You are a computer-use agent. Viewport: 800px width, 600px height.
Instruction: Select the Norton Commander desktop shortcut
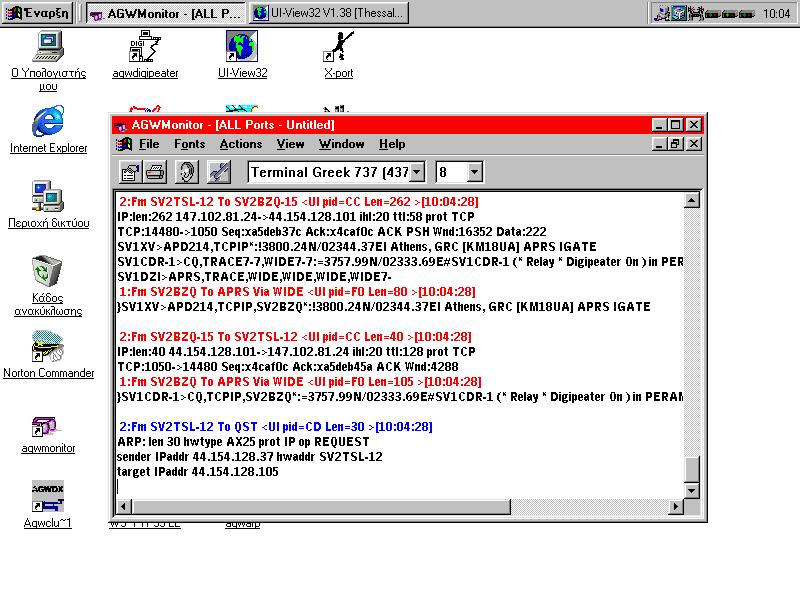[48, 355]
